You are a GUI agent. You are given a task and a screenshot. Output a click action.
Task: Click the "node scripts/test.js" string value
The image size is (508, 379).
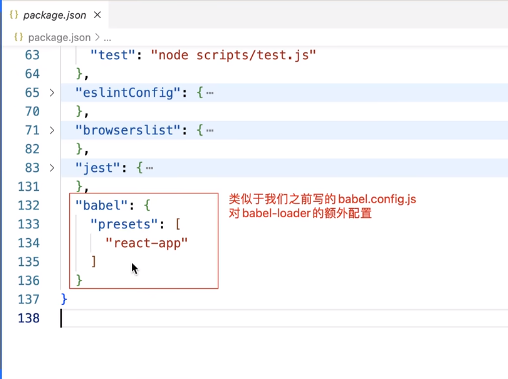[x=233, y=55]
